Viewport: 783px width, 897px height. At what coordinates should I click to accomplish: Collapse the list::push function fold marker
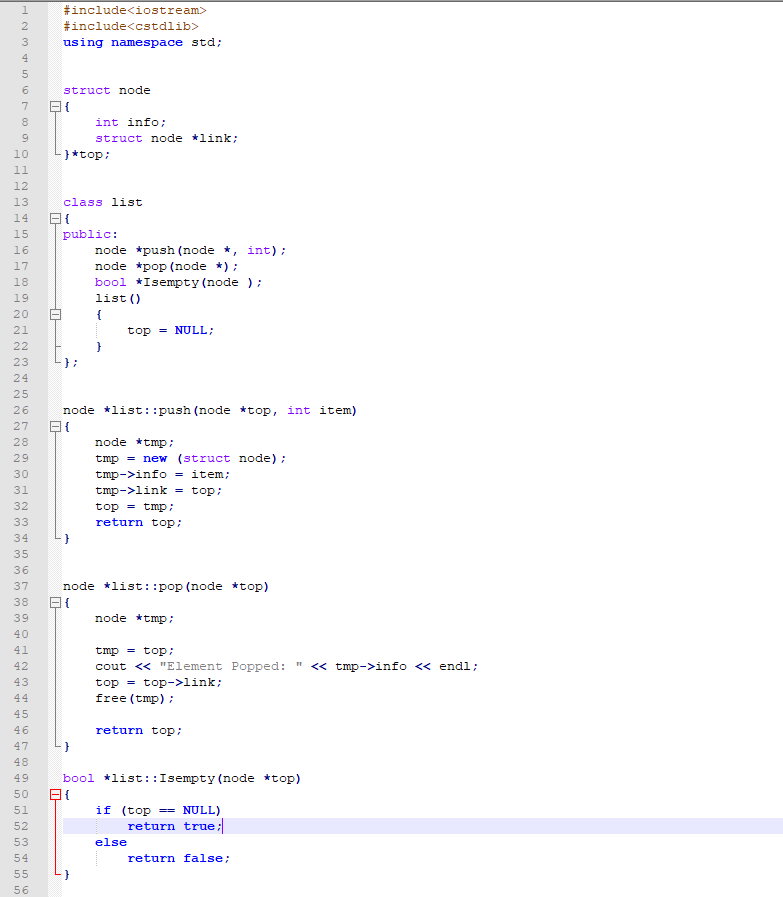click(55, 426)
